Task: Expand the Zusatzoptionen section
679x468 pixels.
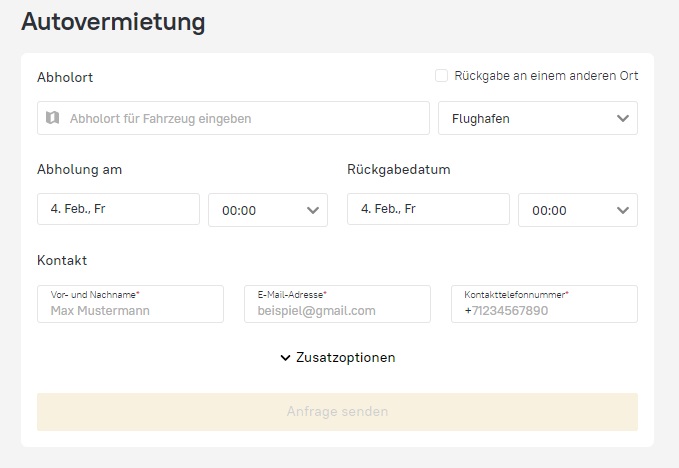Action: pyautogui.click(x=345, y=358)
